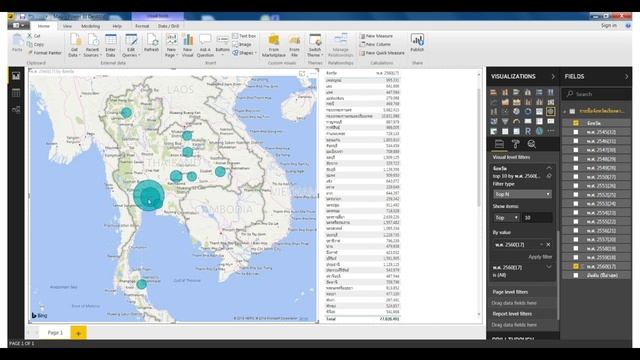Check the 2547 field checkbox
The image size is (640, 360).
(x=576, y=150)
